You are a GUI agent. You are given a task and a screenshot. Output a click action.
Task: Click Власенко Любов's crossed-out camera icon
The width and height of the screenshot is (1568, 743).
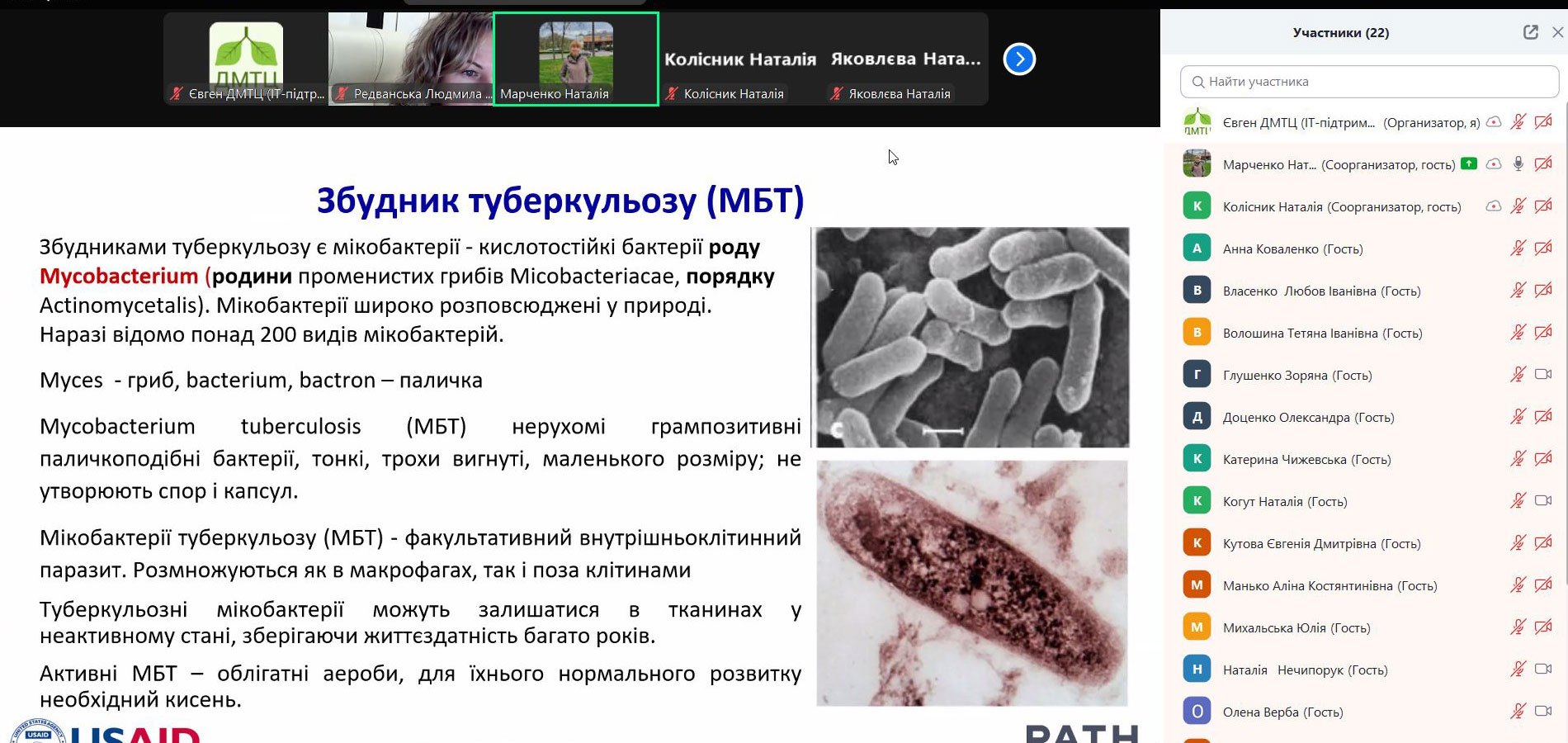1542,290
